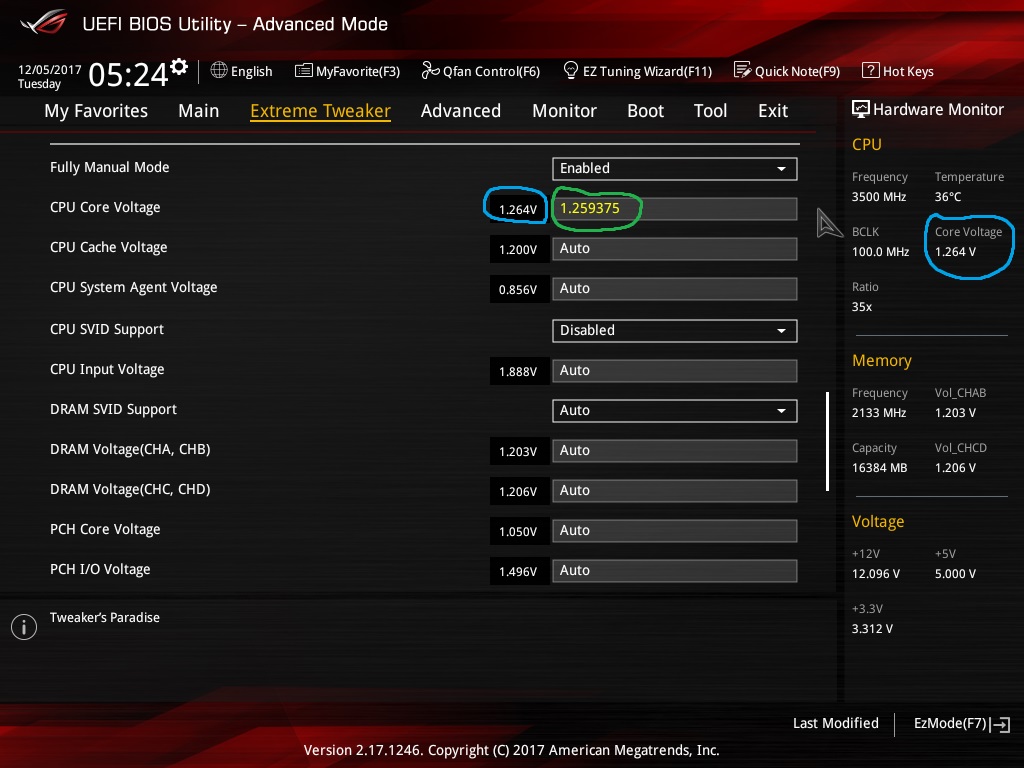
Task: Click the 12.096 V reading
Action: [876, 574]
